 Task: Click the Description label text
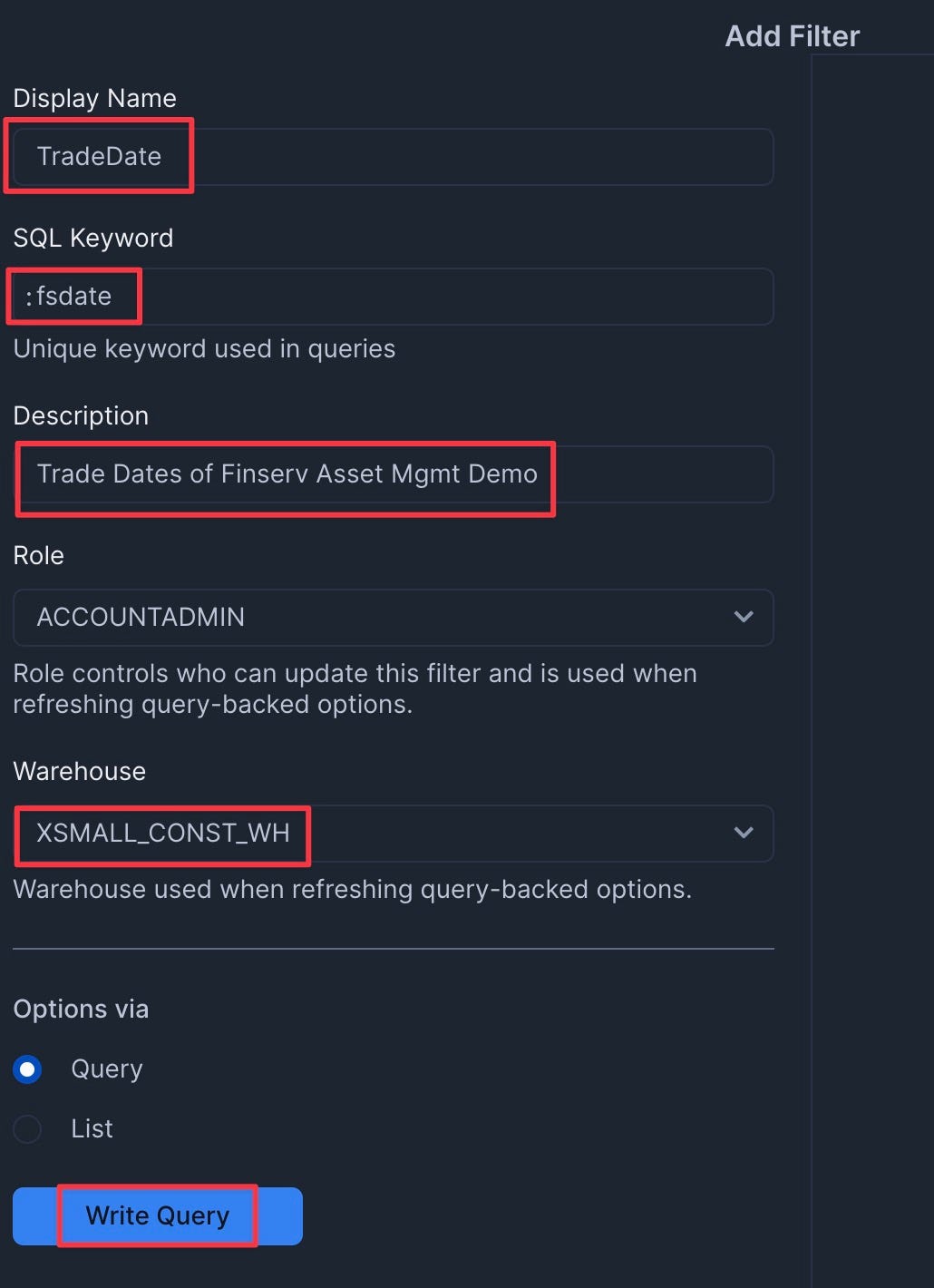[x=81, y=415]
